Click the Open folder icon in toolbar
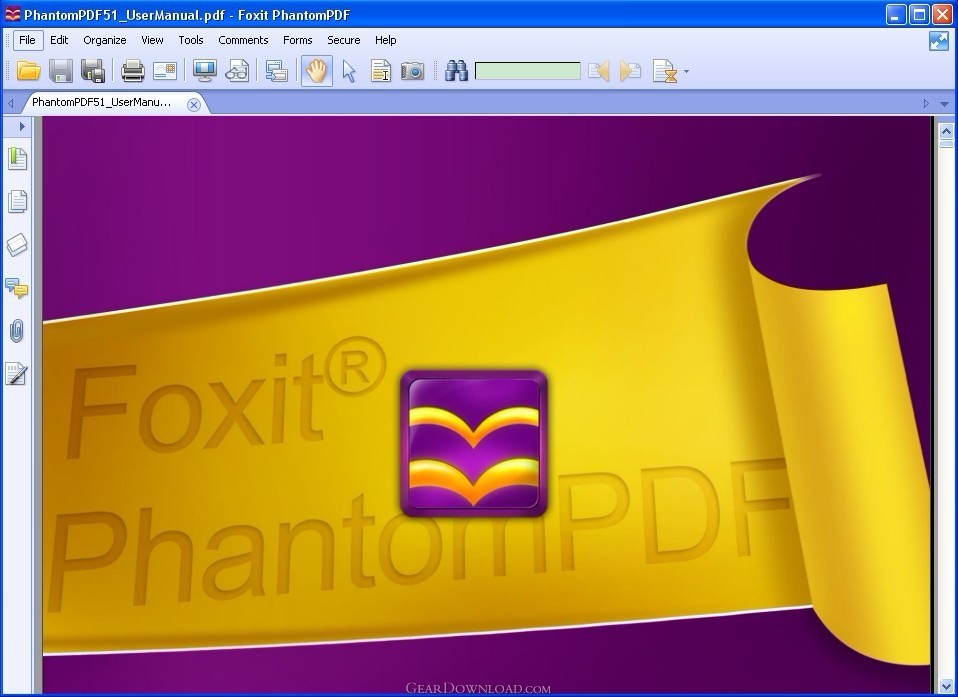Viewport: 958px width, 697px height. pos(28,71)
